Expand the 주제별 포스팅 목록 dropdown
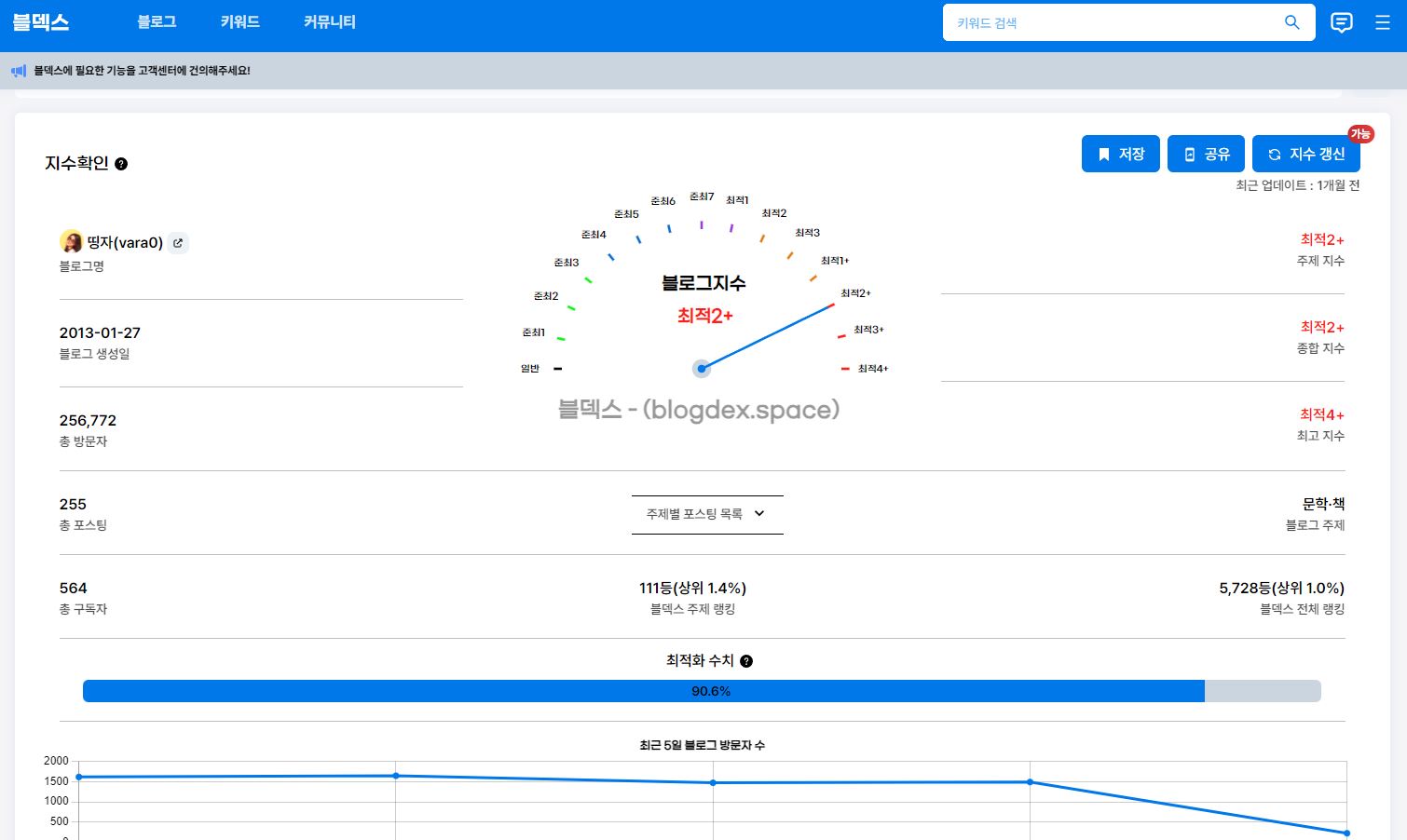Screen dimensions: 1407x840 click(706, 514)
